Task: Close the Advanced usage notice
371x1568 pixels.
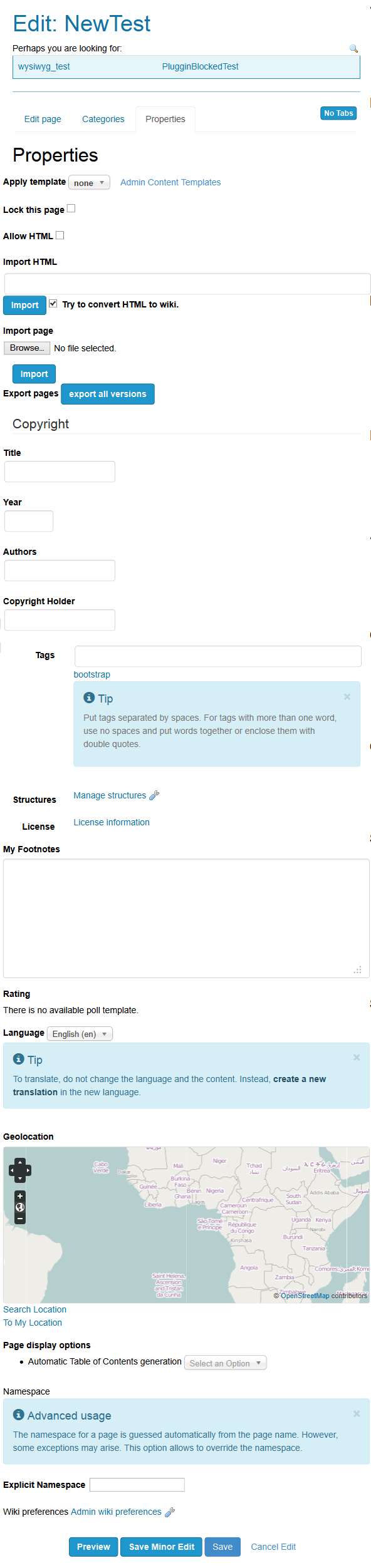Action: pyautogui.click(x=357, y=1413)
